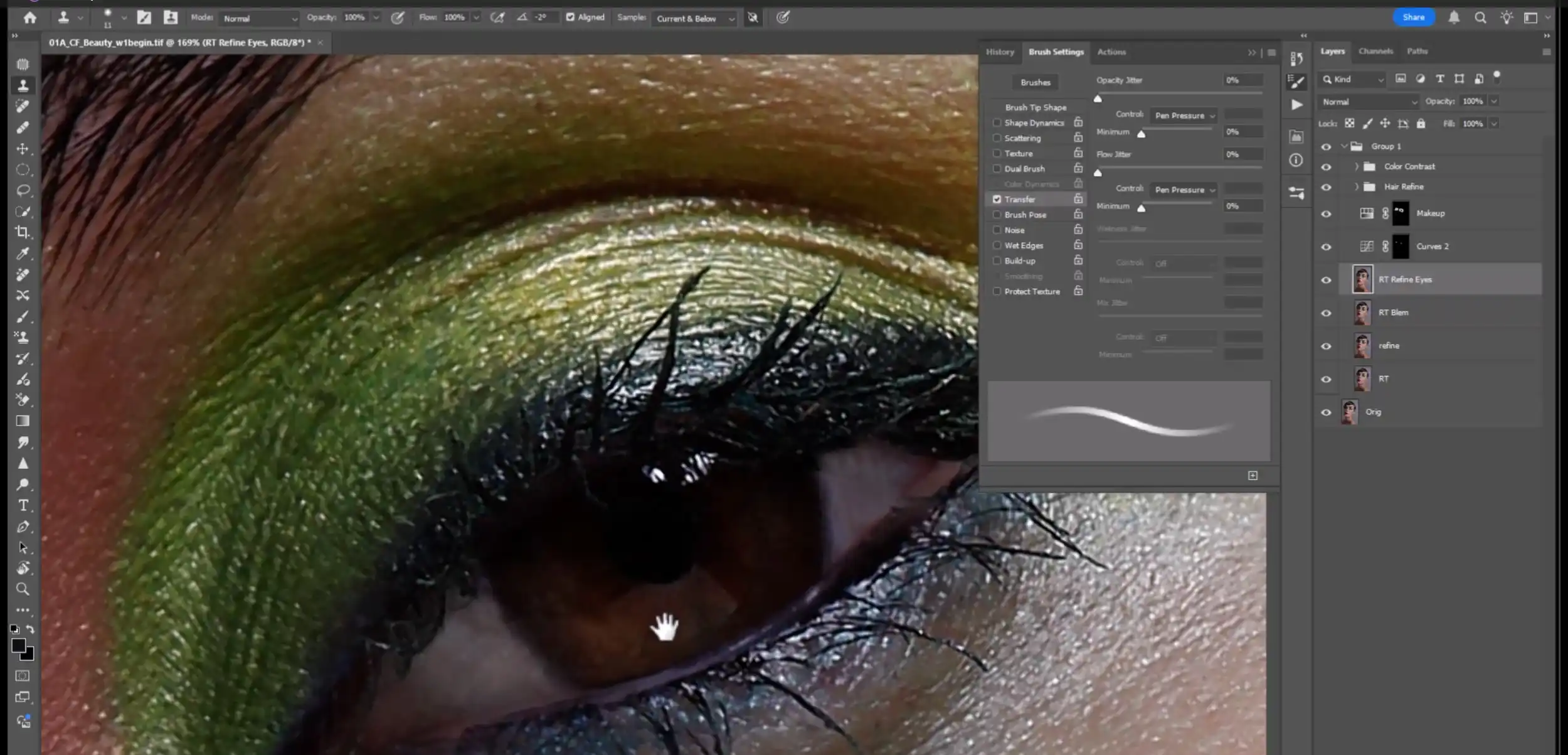Image resolution: width=1568 pixels, height=755 pixels.
Task: Hide the Orig layer
Action: [1326, 412]
